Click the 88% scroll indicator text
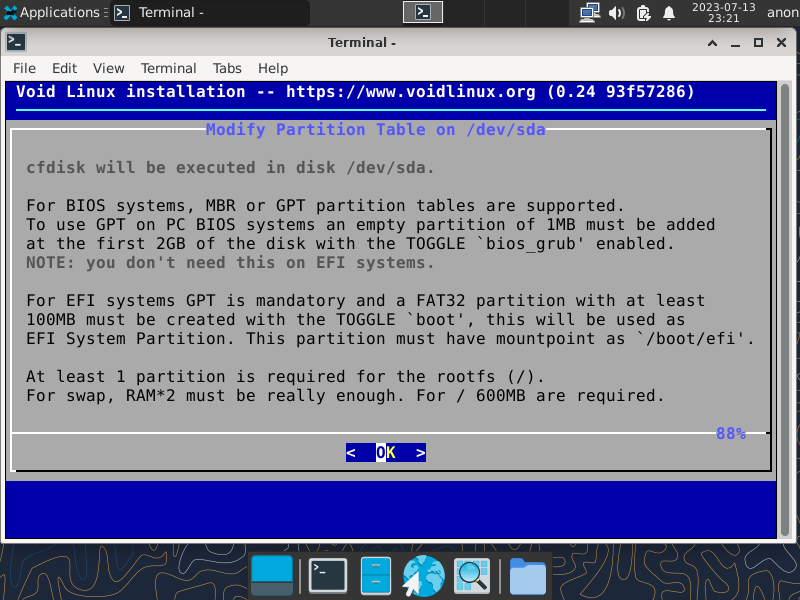 click(731, 434)
